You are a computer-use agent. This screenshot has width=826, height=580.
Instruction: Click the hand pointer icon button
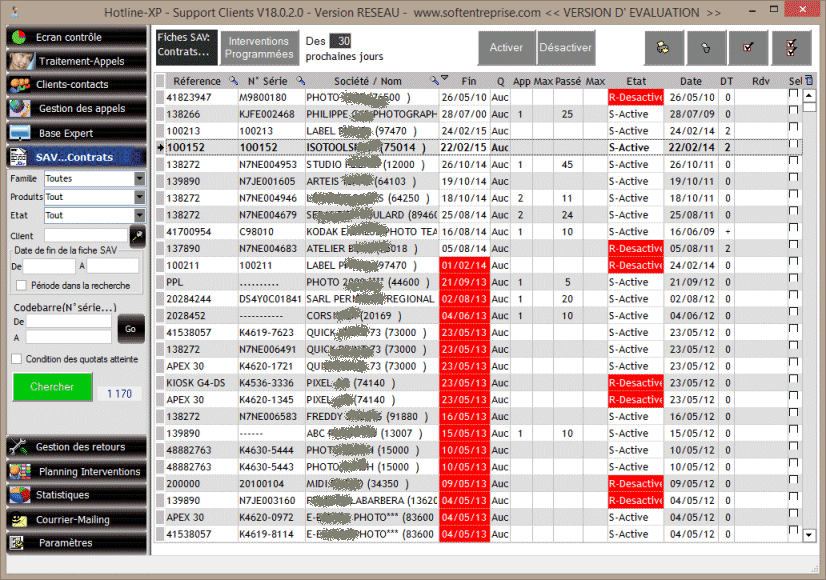tap(706, 47)
